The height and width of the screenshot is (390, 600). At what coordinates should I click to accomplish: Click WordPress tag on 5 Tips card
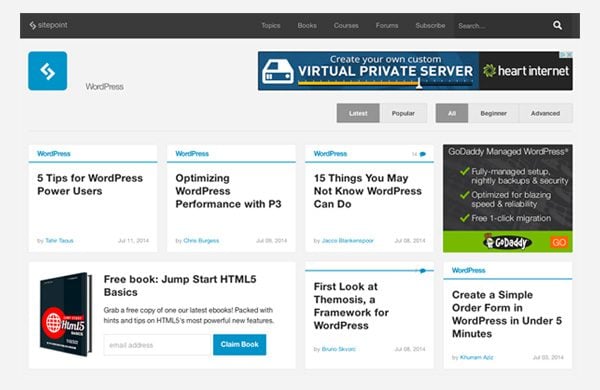pyautogui.click(x=54, y=154)
